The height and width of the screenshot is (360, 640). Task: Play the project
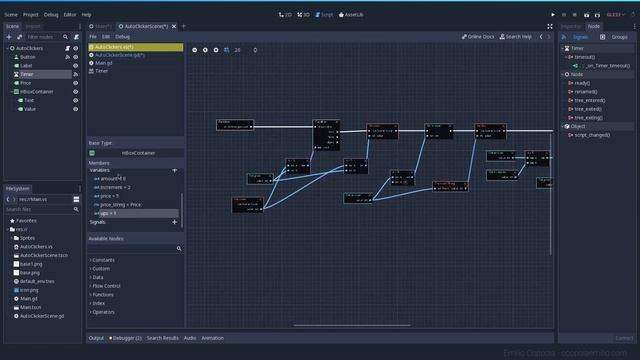point(553,15)
